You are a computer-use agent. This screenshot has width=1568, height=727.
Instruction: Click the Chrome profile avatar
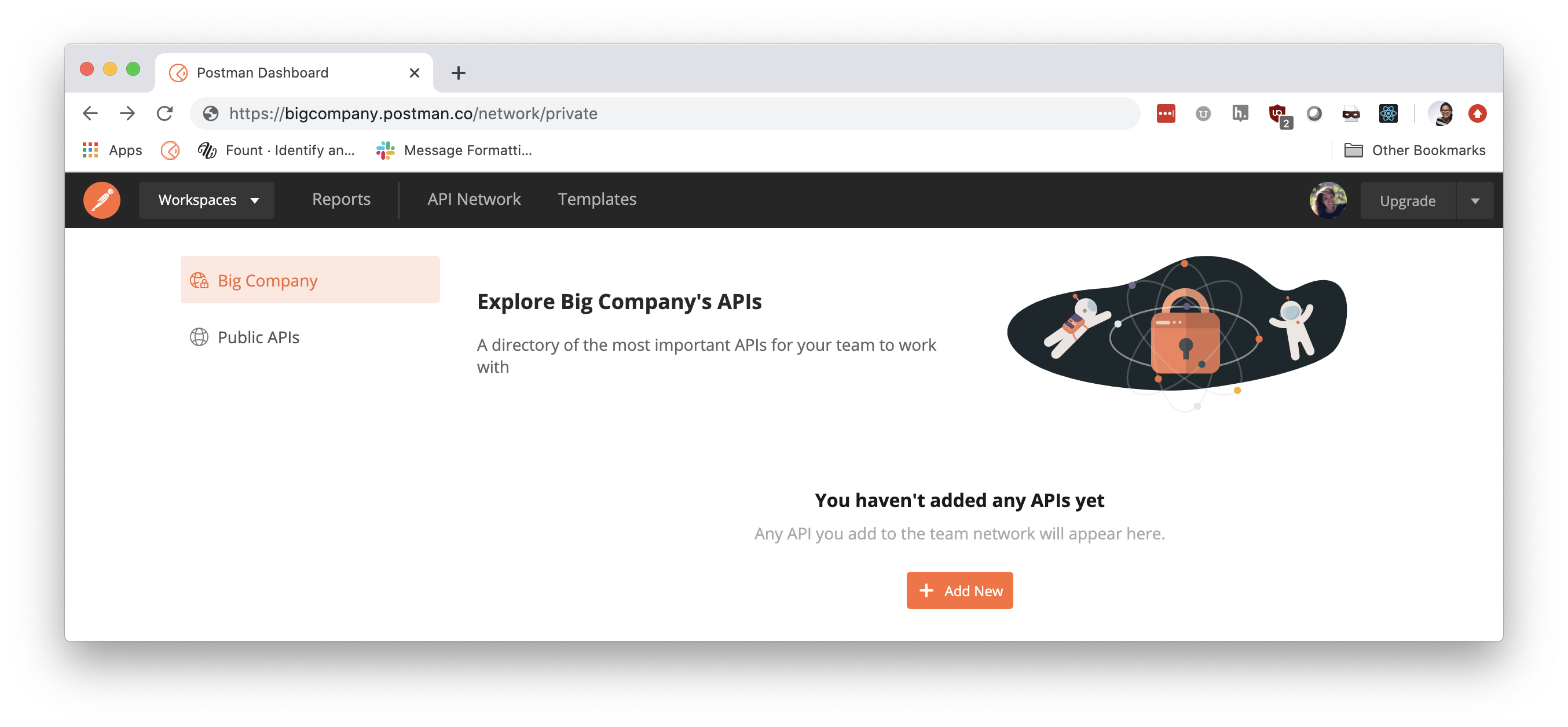pos(1441,114)
